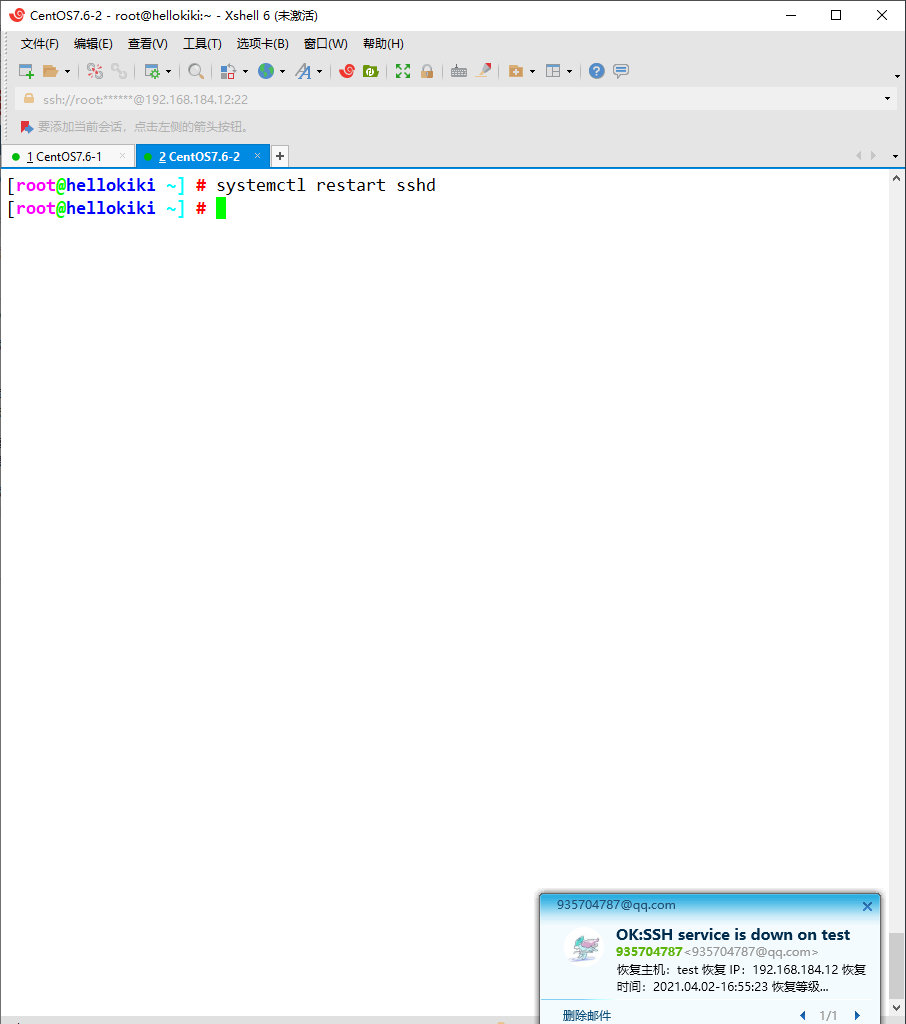Viewport: 906px width, 1024px height.
Task: Click the Find magnifier icon
Action: 195,71
